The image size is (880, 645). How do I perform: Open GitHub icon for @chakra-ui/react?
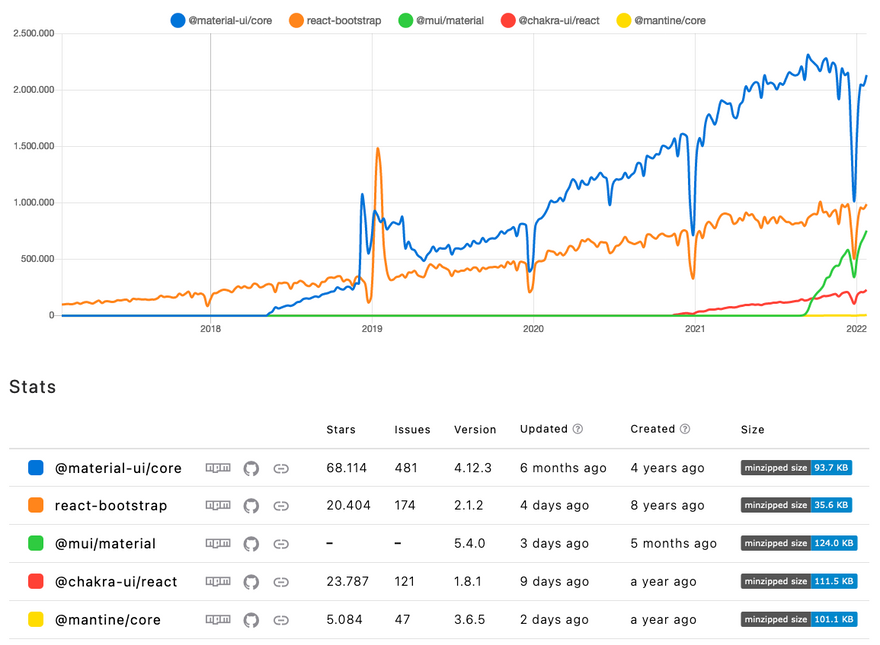tap(251, 582)
